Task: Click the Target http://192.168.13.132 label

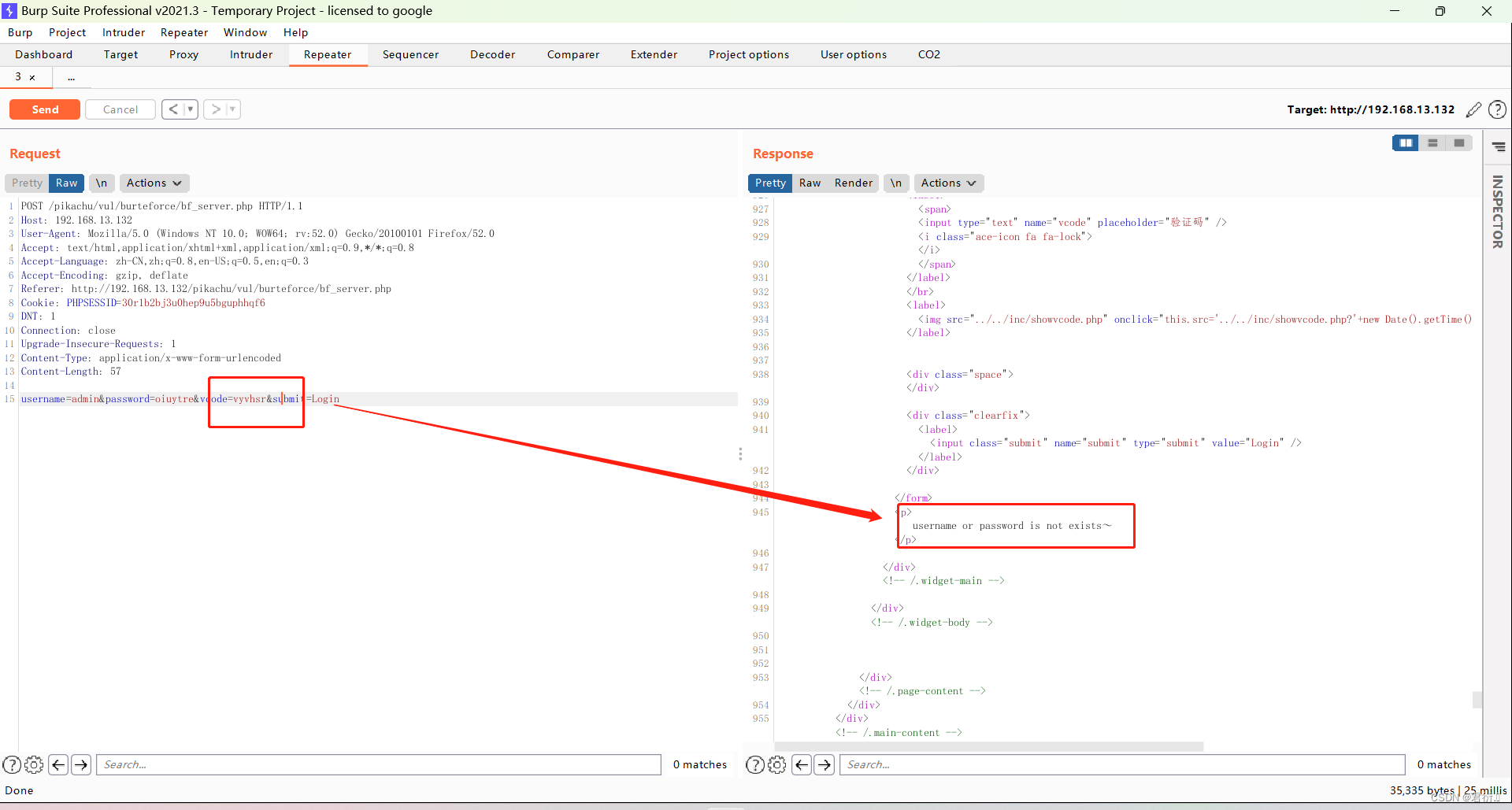Action: (1370, 109)
